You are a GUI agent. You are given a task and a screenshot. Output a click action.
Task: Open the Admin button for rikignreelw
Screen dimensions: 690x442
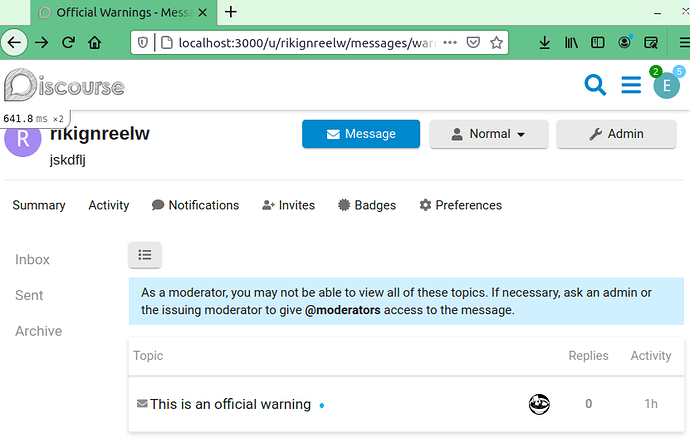click(616, 134)
